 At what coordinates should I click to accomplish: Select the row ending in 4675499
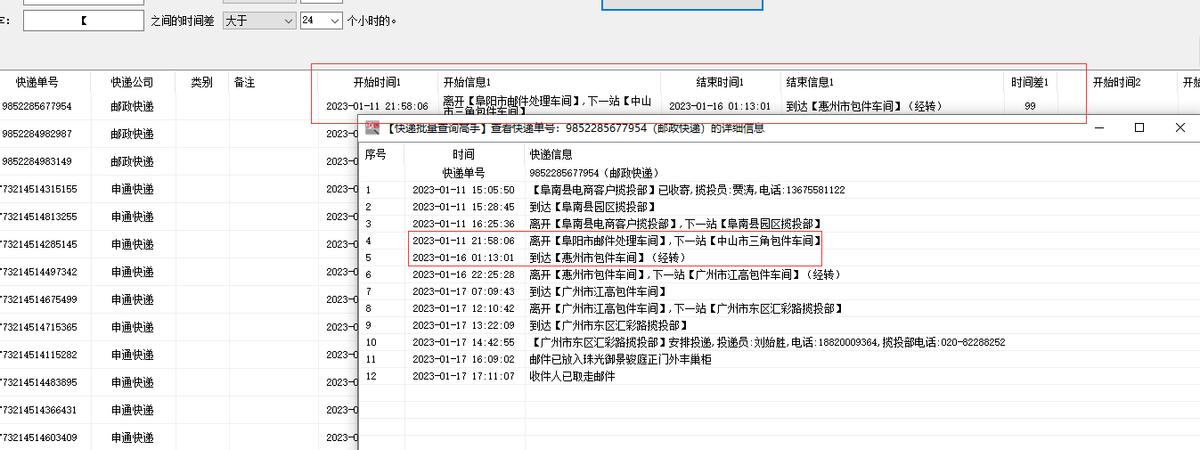(38, 299)
